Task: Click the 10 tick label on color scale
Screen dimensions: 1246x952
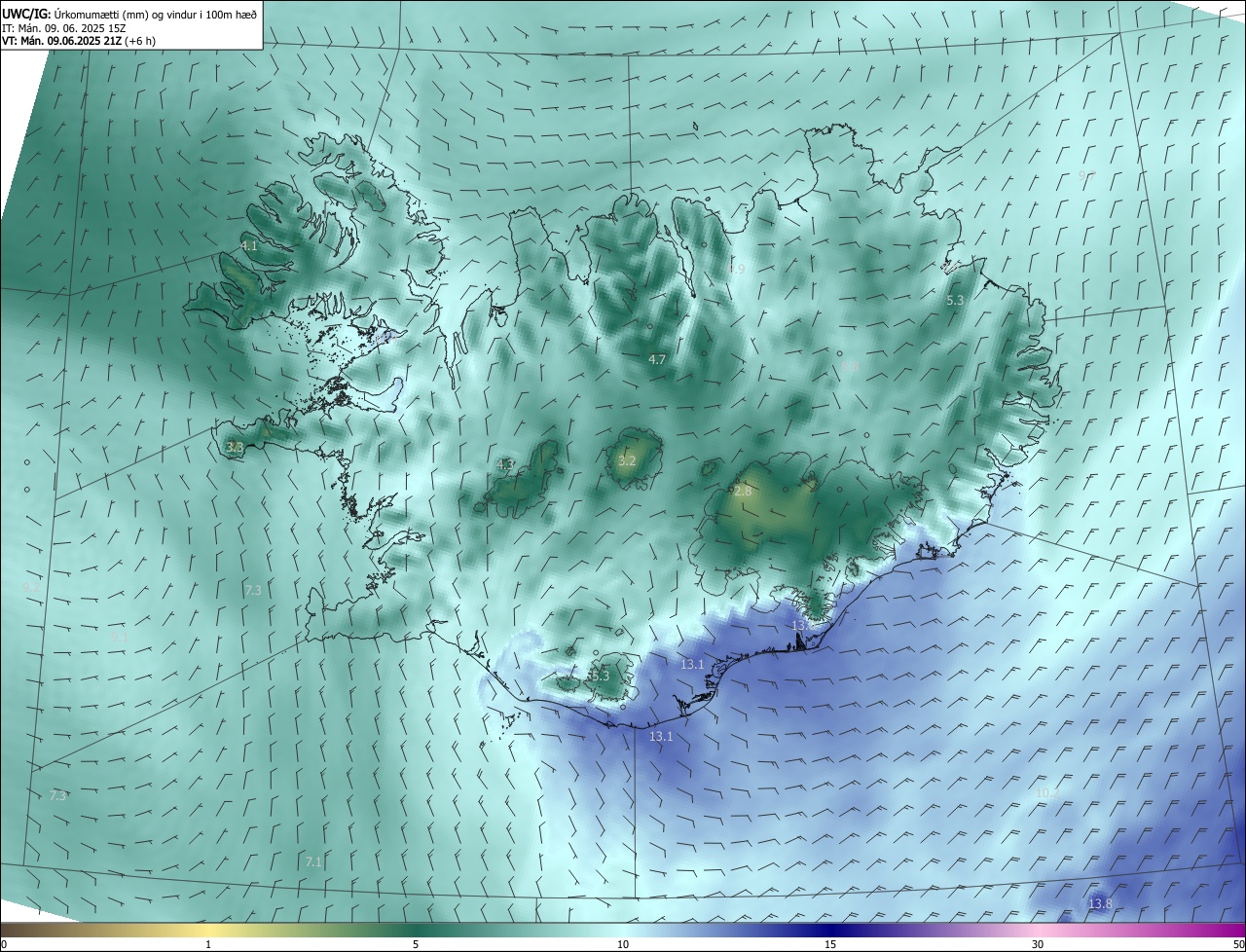Action: (x=623, y=945)
